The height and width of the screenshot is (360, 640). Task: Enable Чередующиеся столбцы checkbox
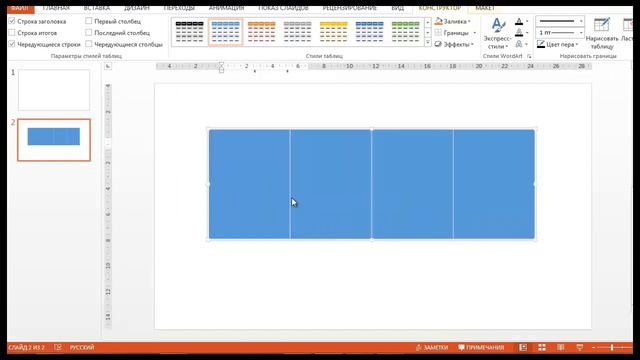[x=89, y=44]
